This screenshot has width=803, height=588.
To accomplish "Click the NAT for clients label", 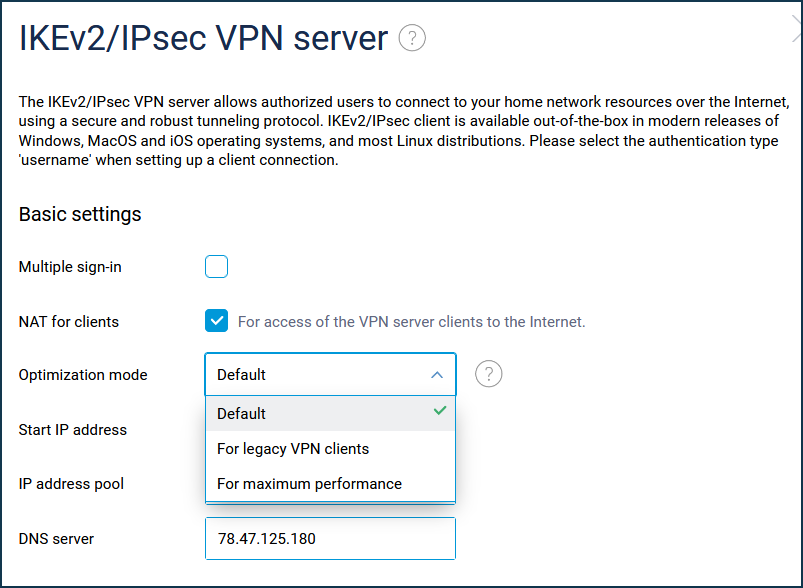I will 69,322.
